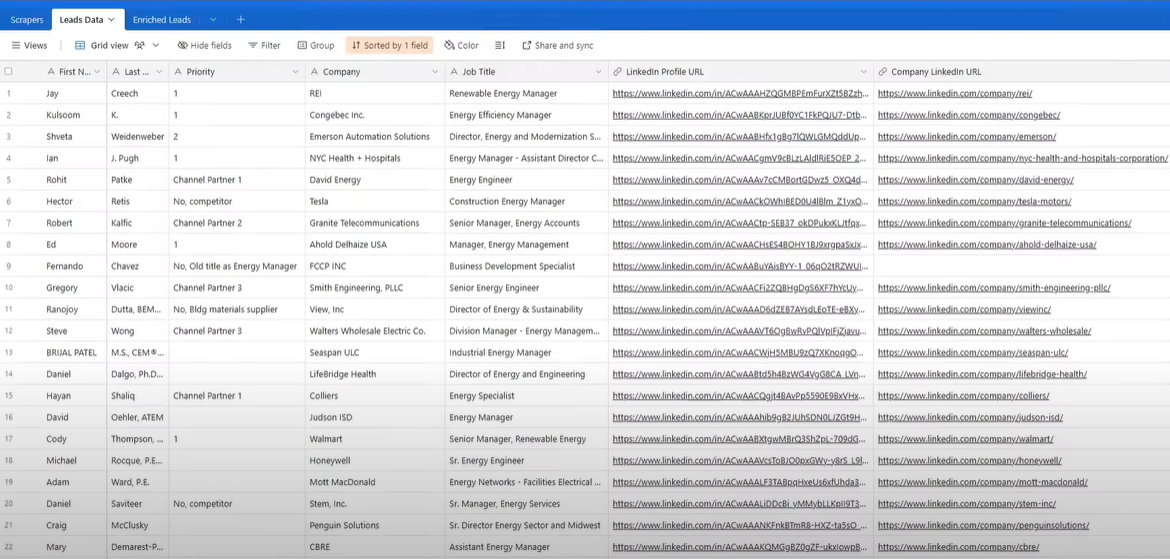This screenshot has width=1170, height=559.
Task: Open the Last Name column dropdown arrow
Action: 160,72
